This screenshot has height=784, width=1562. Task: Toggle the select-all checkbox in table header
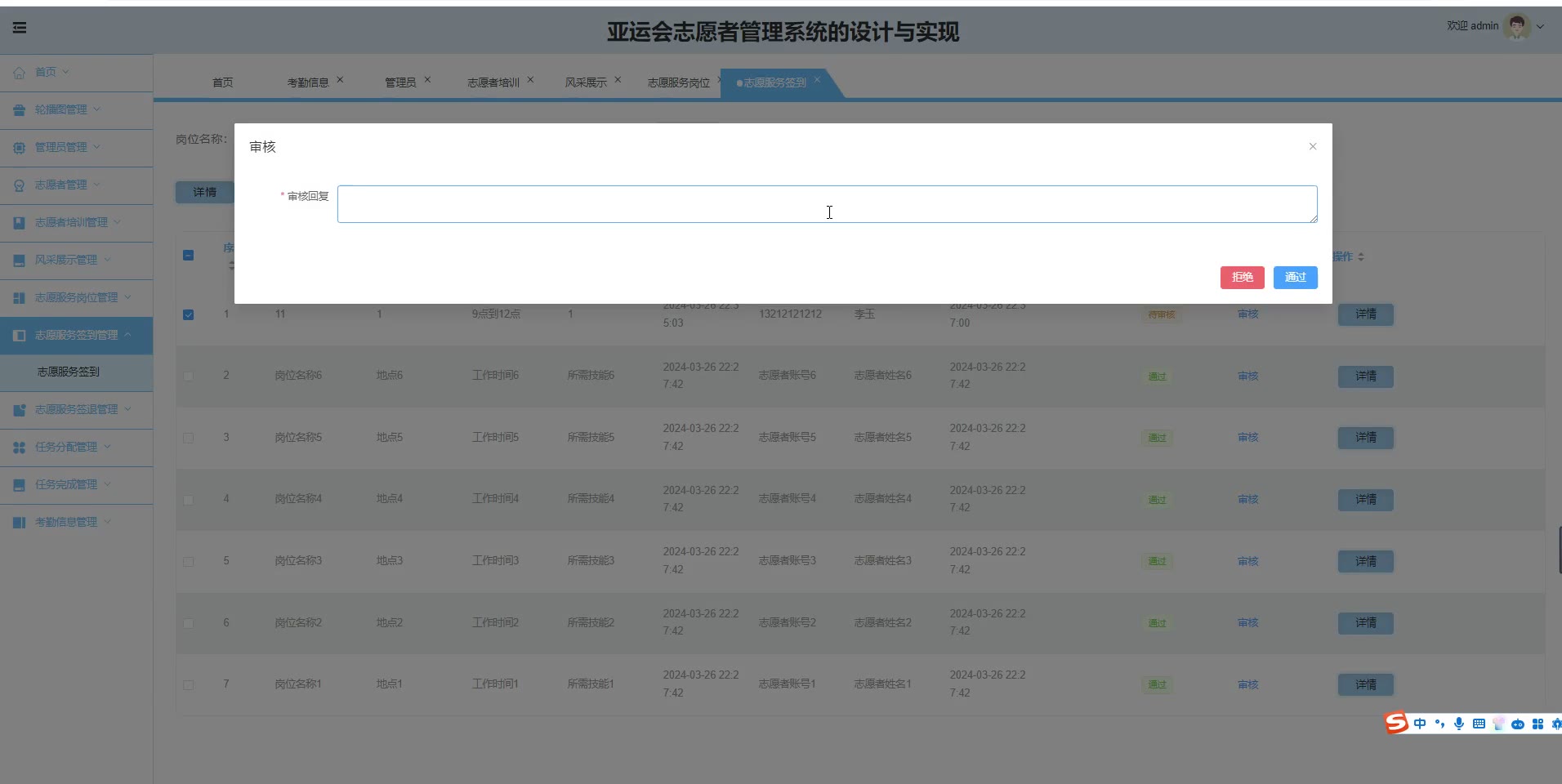(x=189, y=256)
